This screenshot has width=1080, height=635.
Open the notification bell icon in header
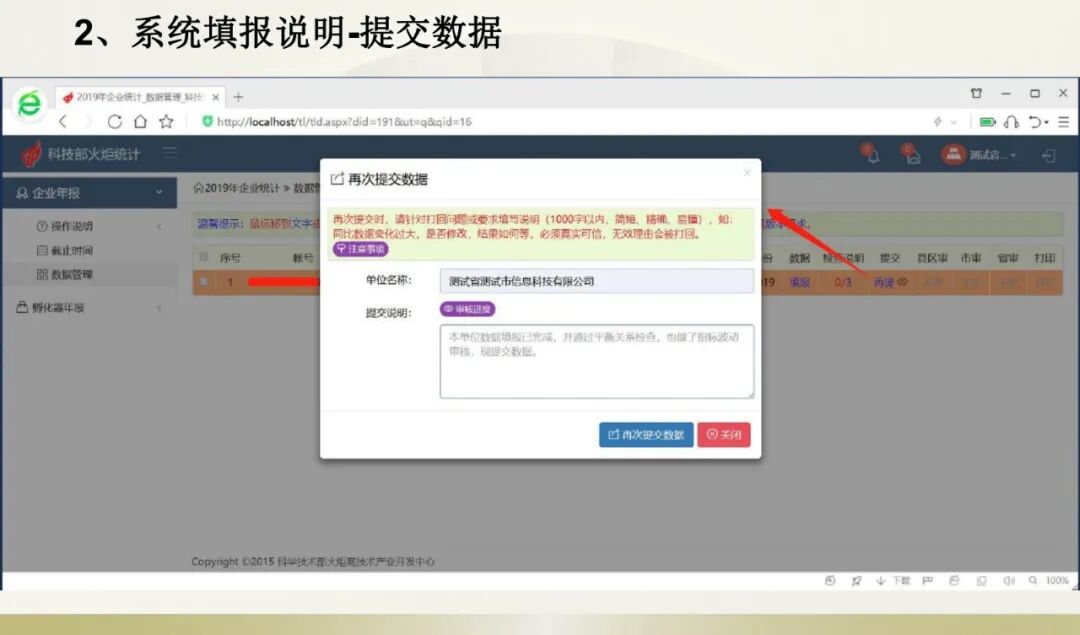[871, 154]
